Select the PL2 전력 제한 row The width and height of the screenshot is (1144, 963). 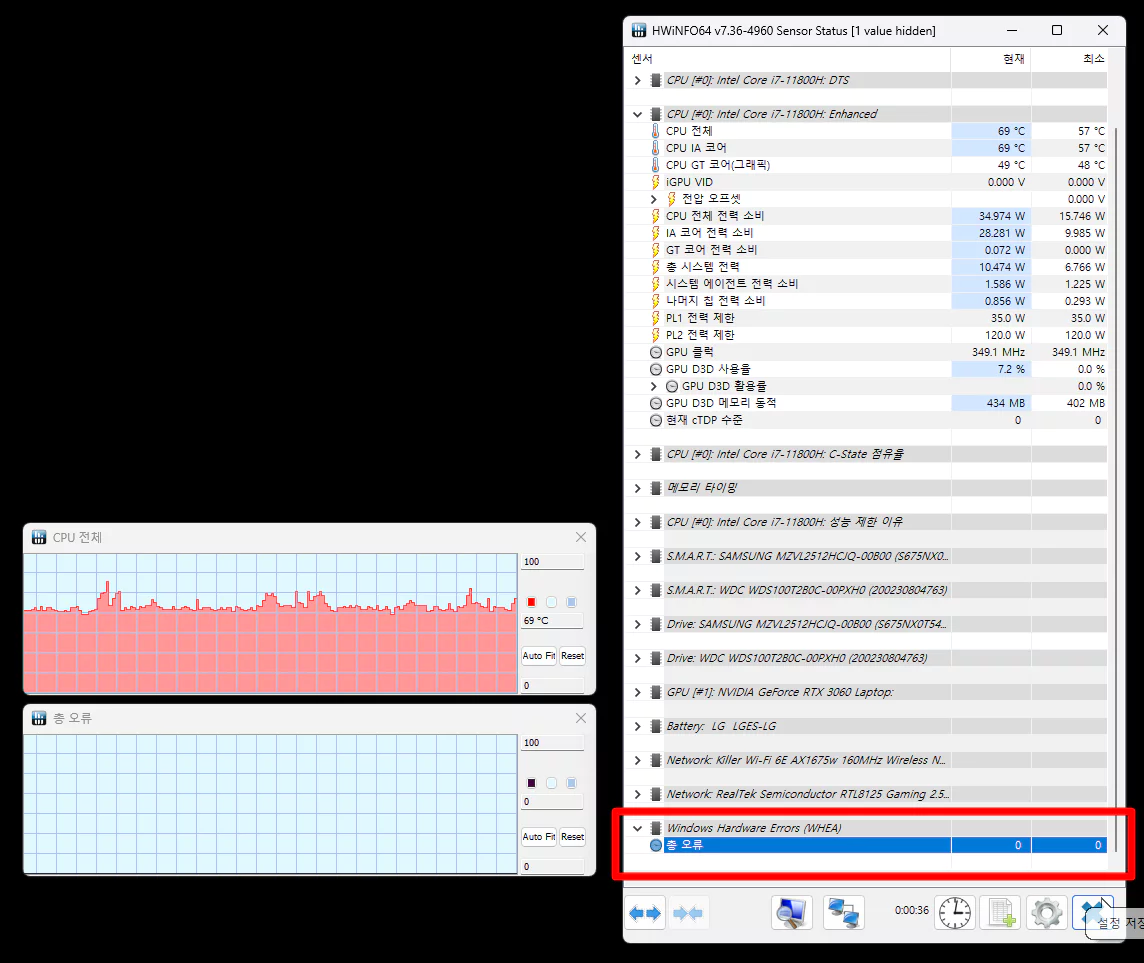866,335
